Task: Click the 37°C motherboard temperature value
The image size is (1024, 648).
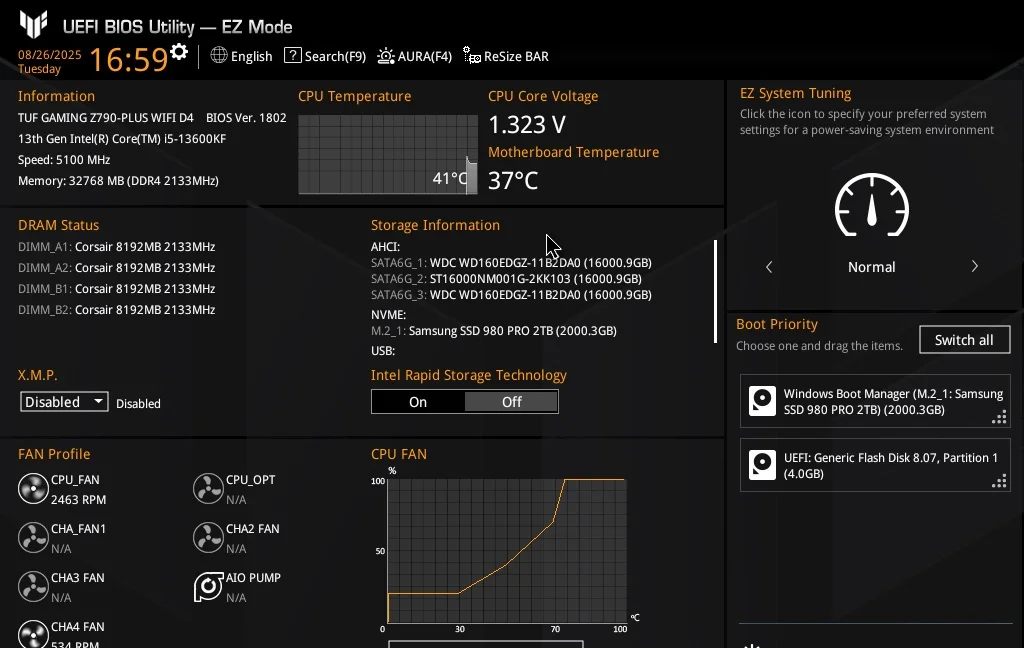Action: coord(513,180)
